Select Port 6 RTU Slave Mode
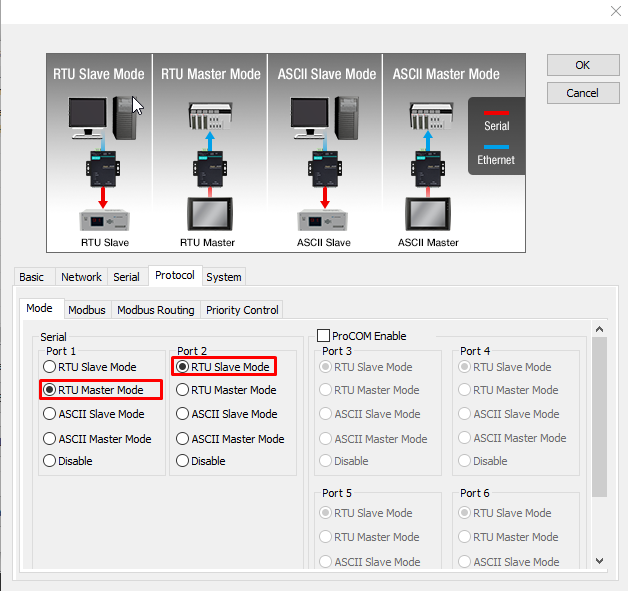Image resolution: width=628 pixels, height=591 pixels. [505, 513]
